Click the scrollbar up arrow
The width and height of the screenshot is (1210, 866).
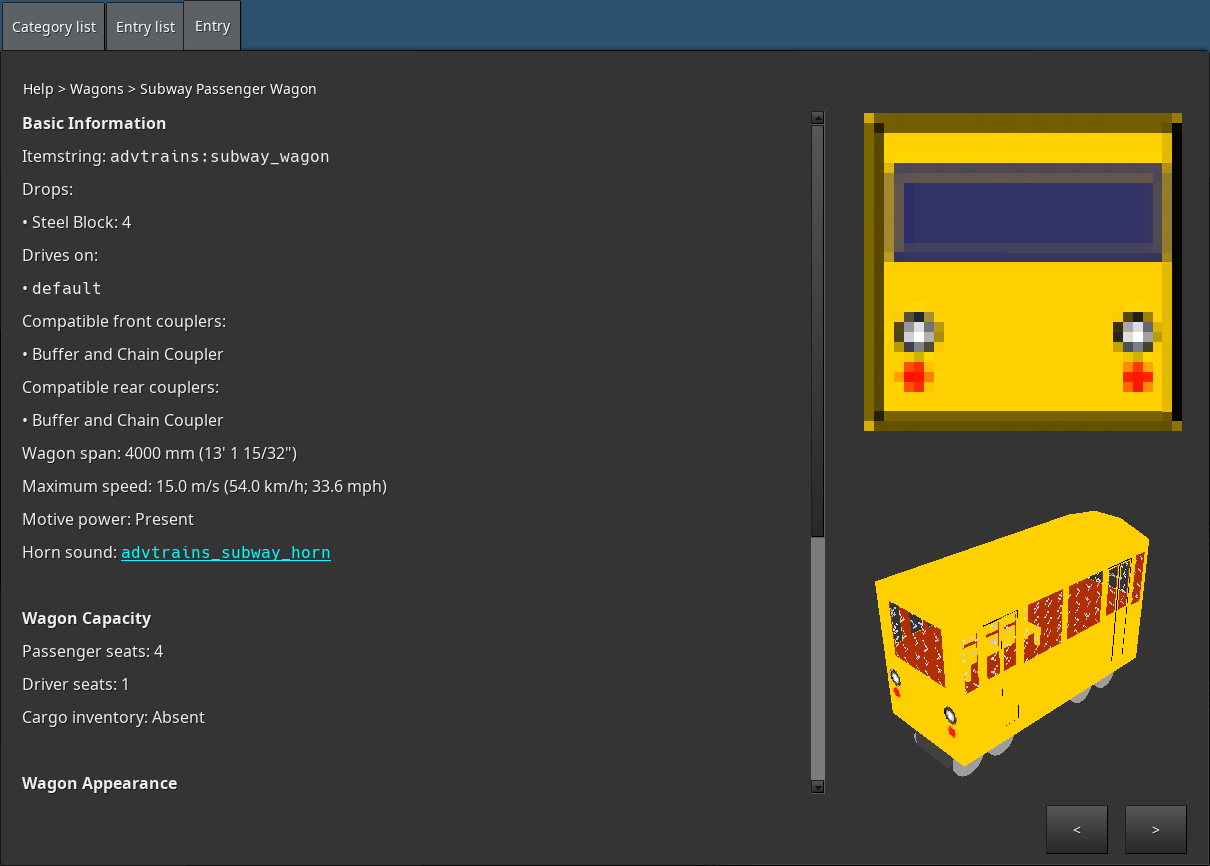coord(817,118)
